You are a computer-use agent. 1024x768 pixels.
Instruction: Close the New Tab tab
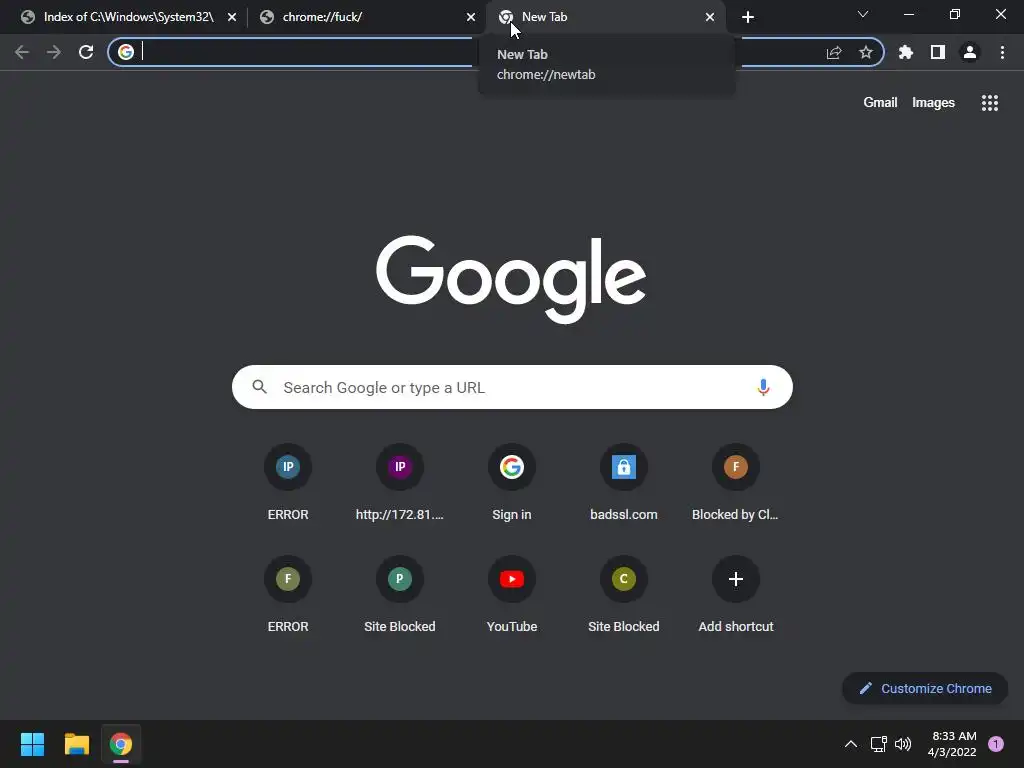coord(710,17)
